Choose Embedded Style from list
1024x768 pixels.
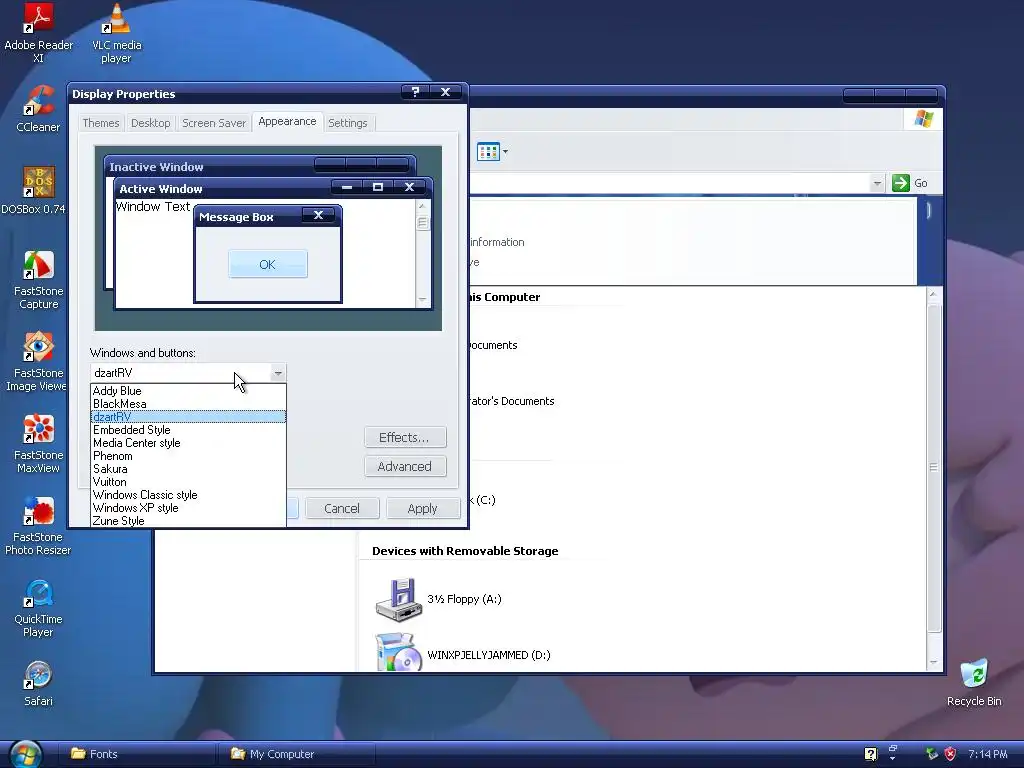point(188,430)
